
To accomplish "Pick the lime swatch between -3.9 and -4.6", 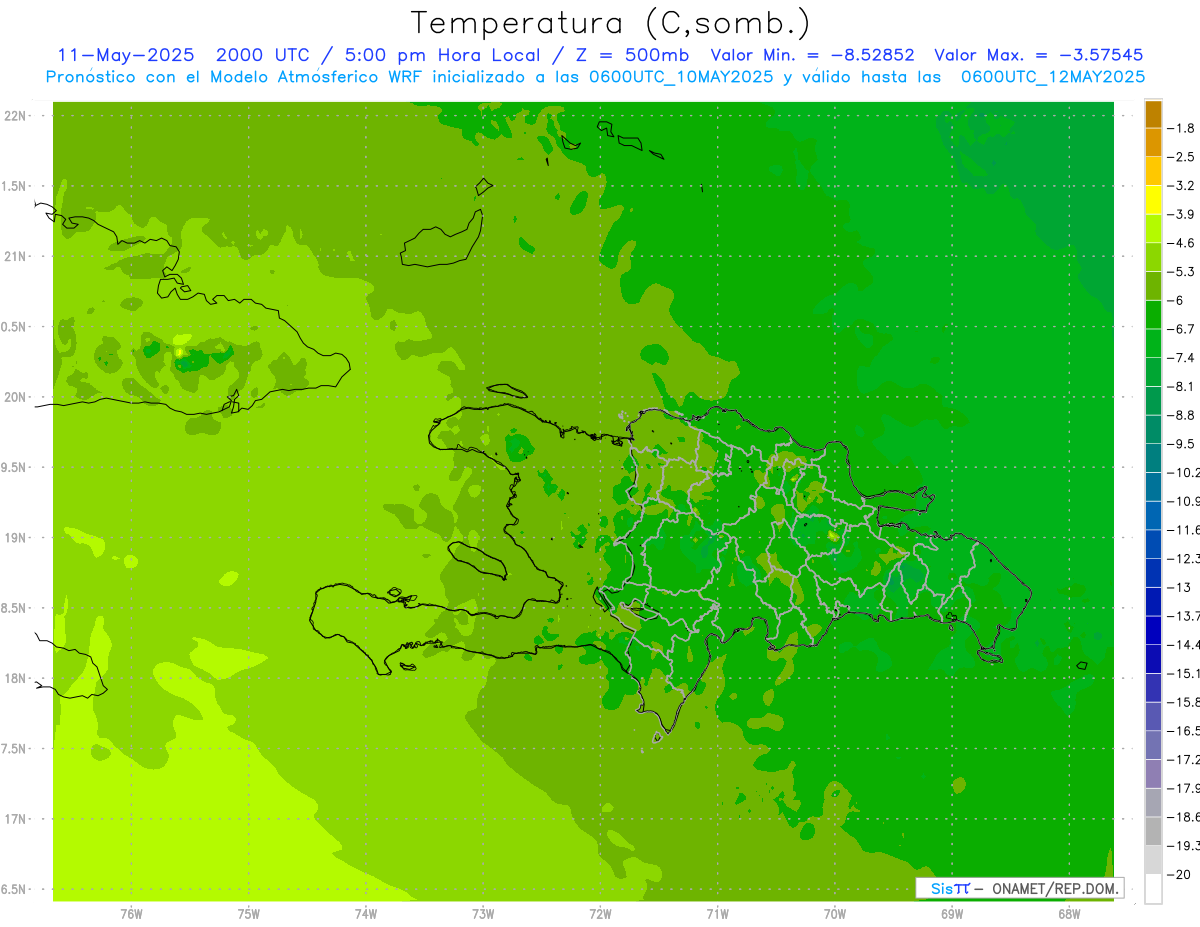I will (x=1153, y=229).
